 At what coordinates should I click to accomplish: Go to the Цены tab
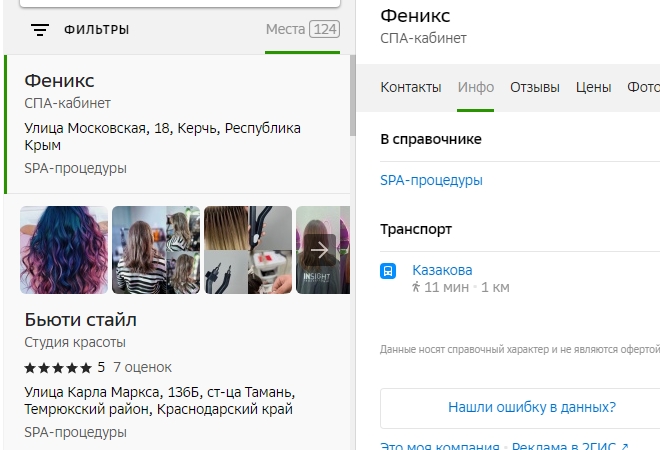593,87
